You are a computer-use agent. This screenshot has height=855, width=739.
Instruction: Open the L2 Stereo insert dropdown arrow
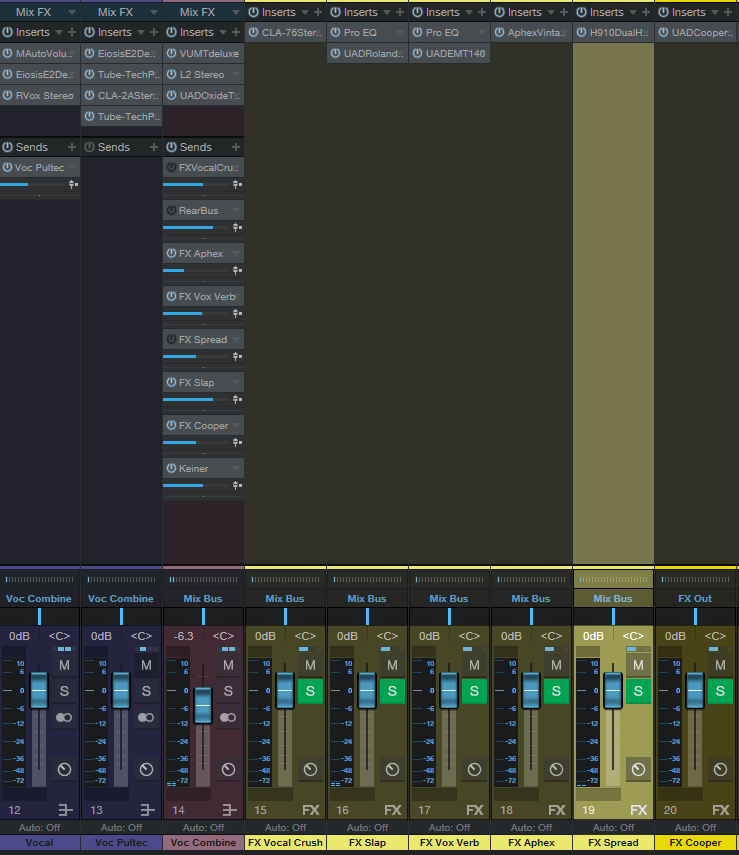[x=236, y=74]
